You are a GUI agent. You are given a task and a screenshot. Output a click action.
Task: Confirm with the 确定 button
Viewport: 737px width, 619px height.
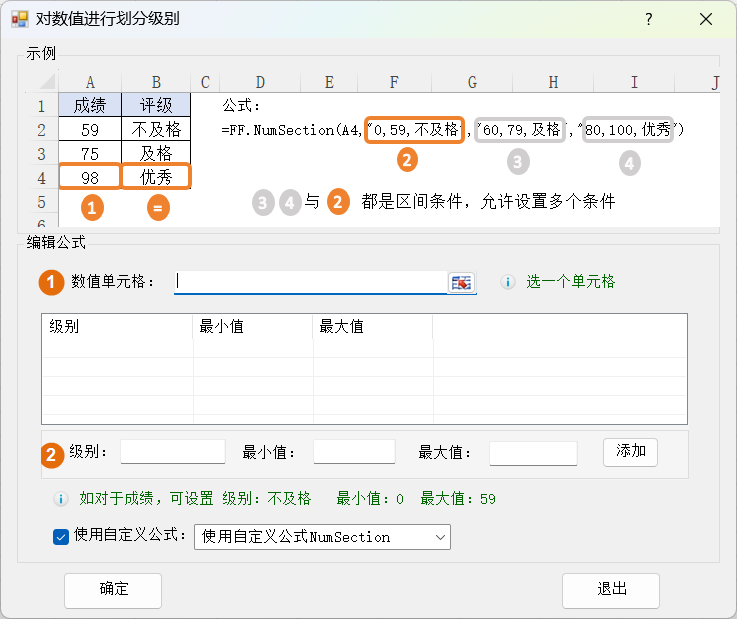pyautogui.click(x=113, y=590)
